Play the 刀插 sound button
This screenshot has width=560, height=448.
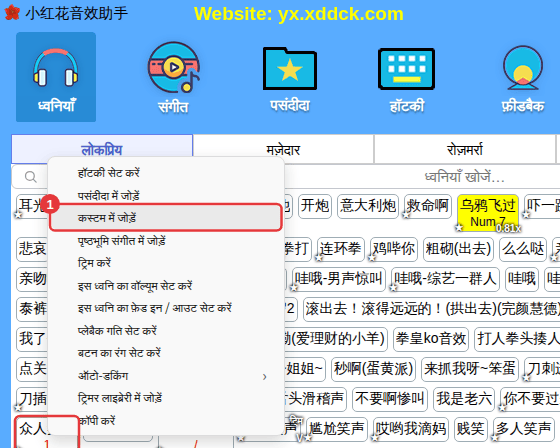[32, 399]
